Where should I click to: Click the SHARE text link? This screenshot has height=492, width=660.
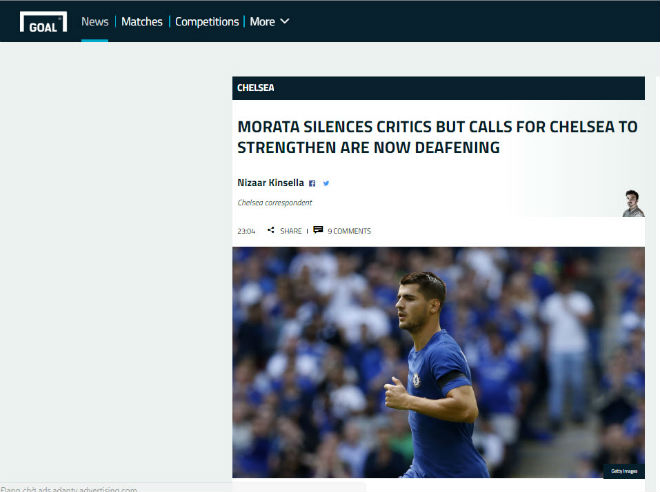tap(291, 231)
